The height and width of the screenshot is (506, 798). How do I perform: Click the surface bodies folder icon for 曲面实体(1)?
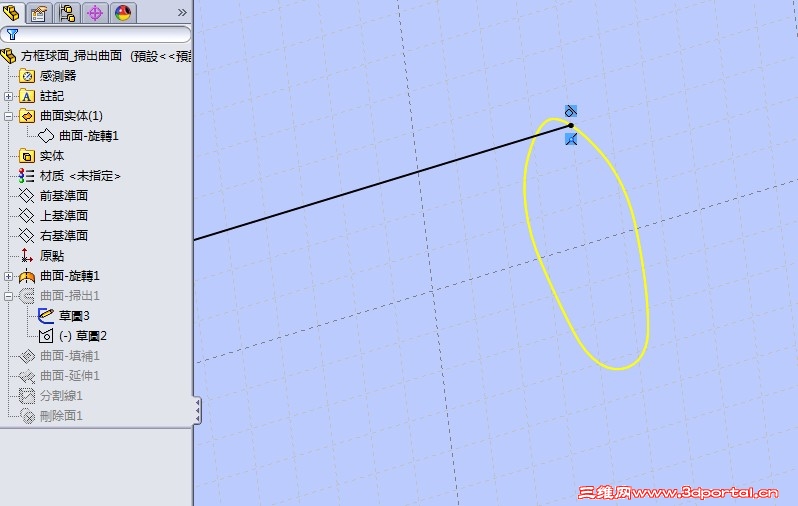tap(26, 116)
